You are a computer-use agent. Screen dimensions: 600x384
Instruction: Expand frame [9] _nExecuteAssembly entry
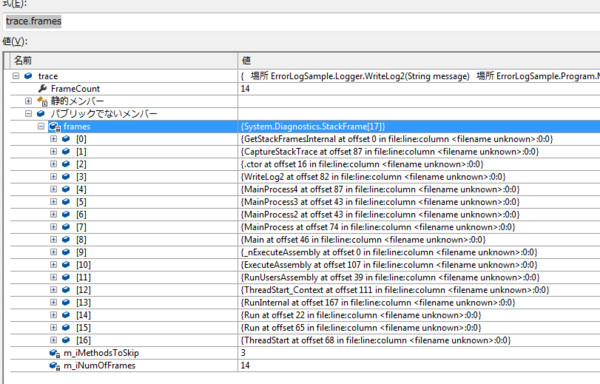click(x=54, y=252)
